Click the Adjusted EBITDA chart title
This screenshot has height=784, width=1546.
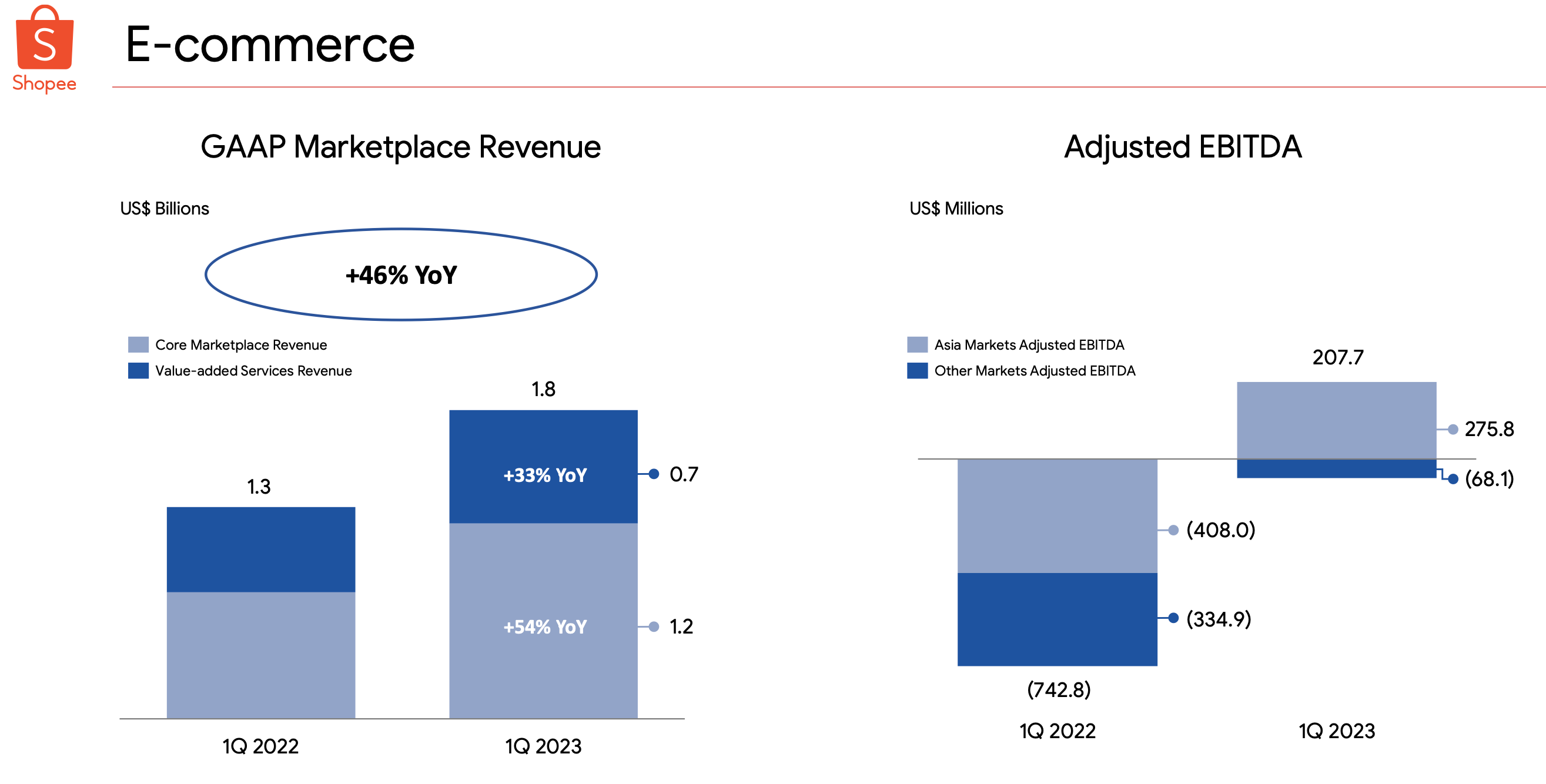1182,147
